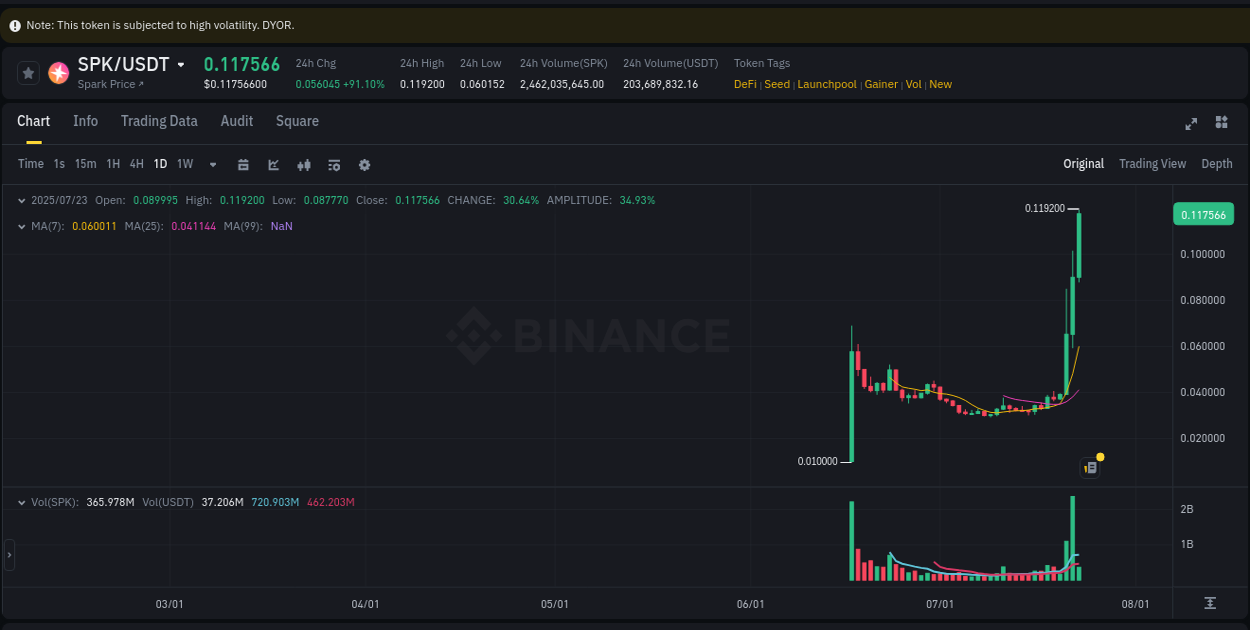Select the line chart type icon
1250x630 pixels.
(273, 163)
